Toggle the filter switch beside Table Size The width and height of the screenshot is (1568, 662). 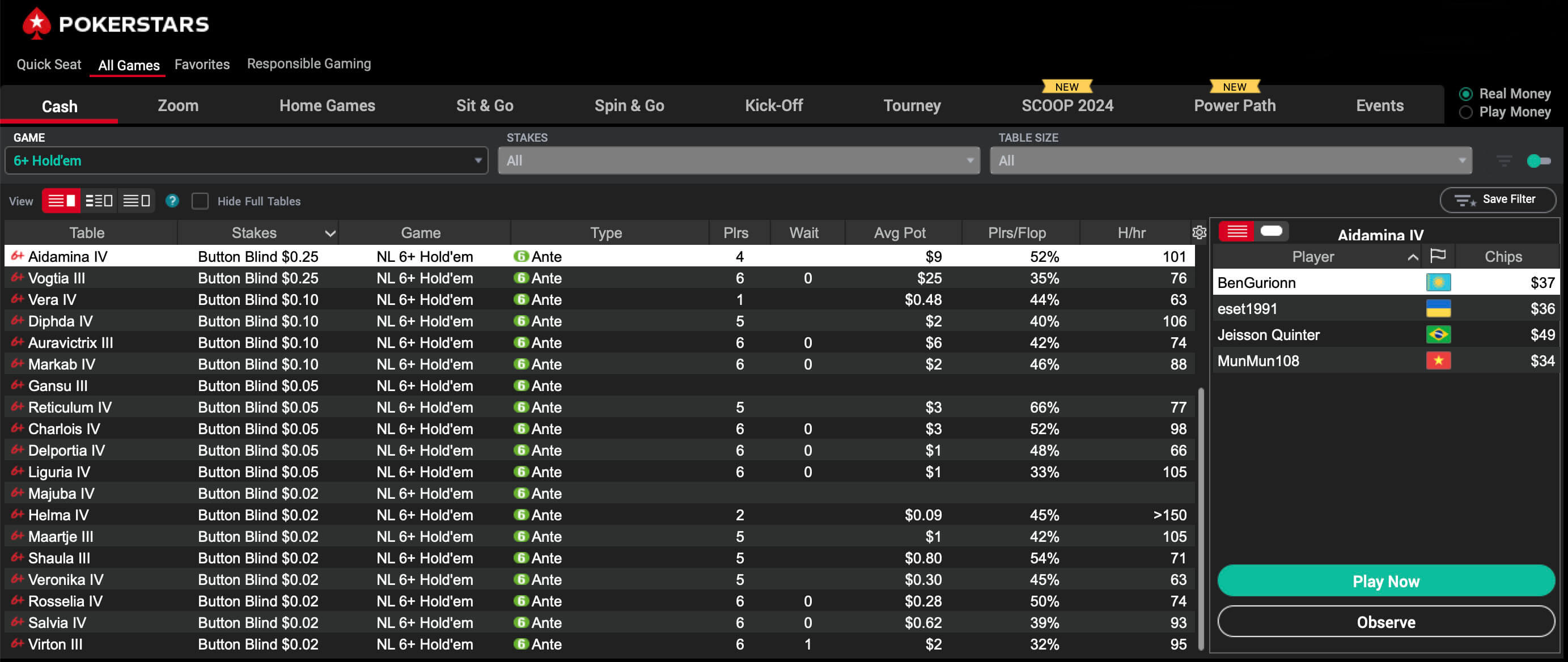pyautogui.click(x=1538, y=160)
